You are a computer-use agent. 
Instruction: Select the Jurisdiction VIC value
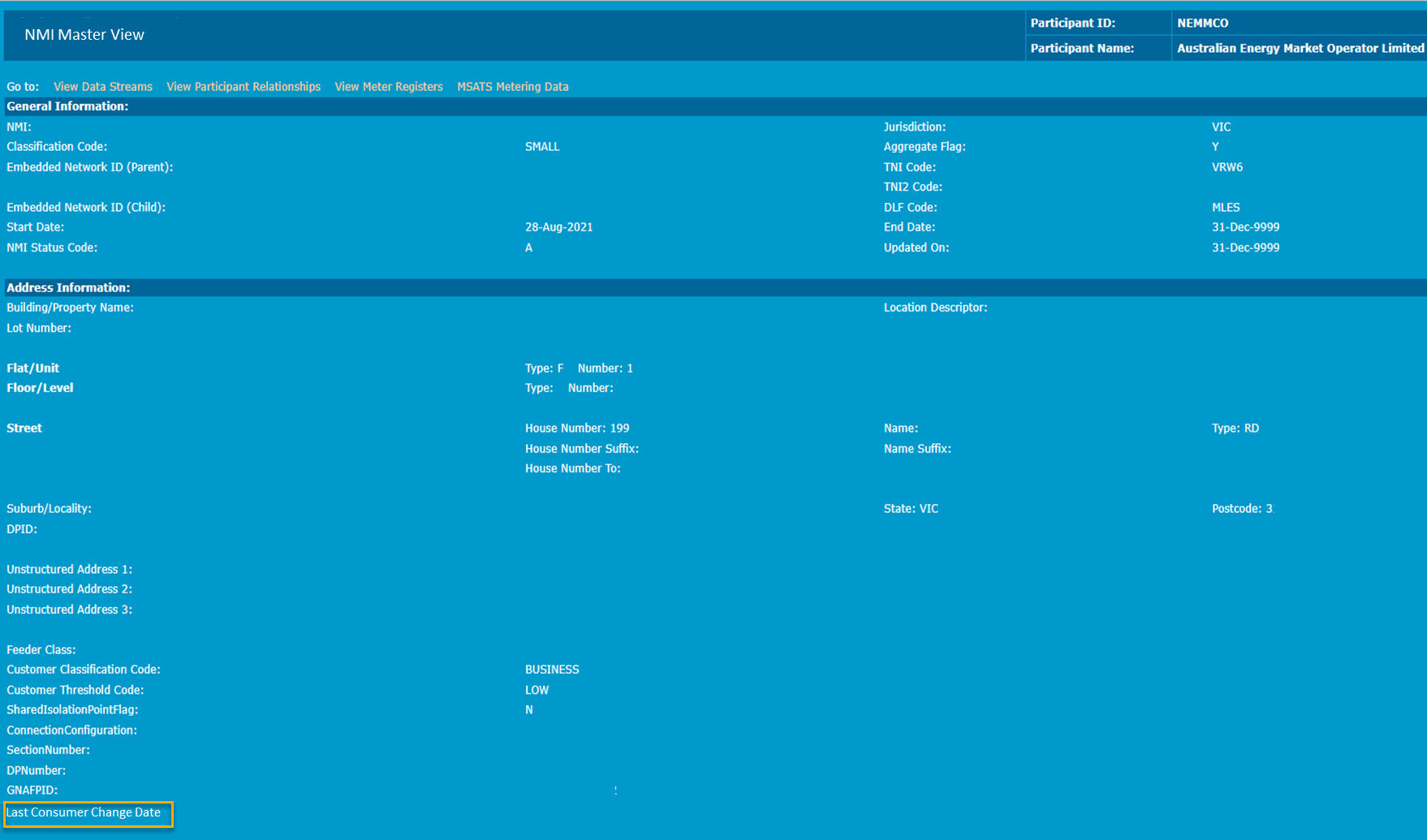click(x=1221, y=127)
